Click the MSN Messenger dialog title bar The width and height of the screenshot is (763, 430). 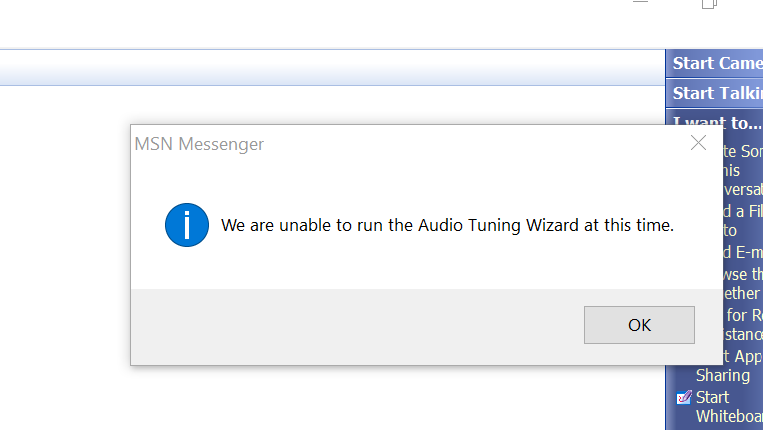pyautogui.click(x=400, y=143)
